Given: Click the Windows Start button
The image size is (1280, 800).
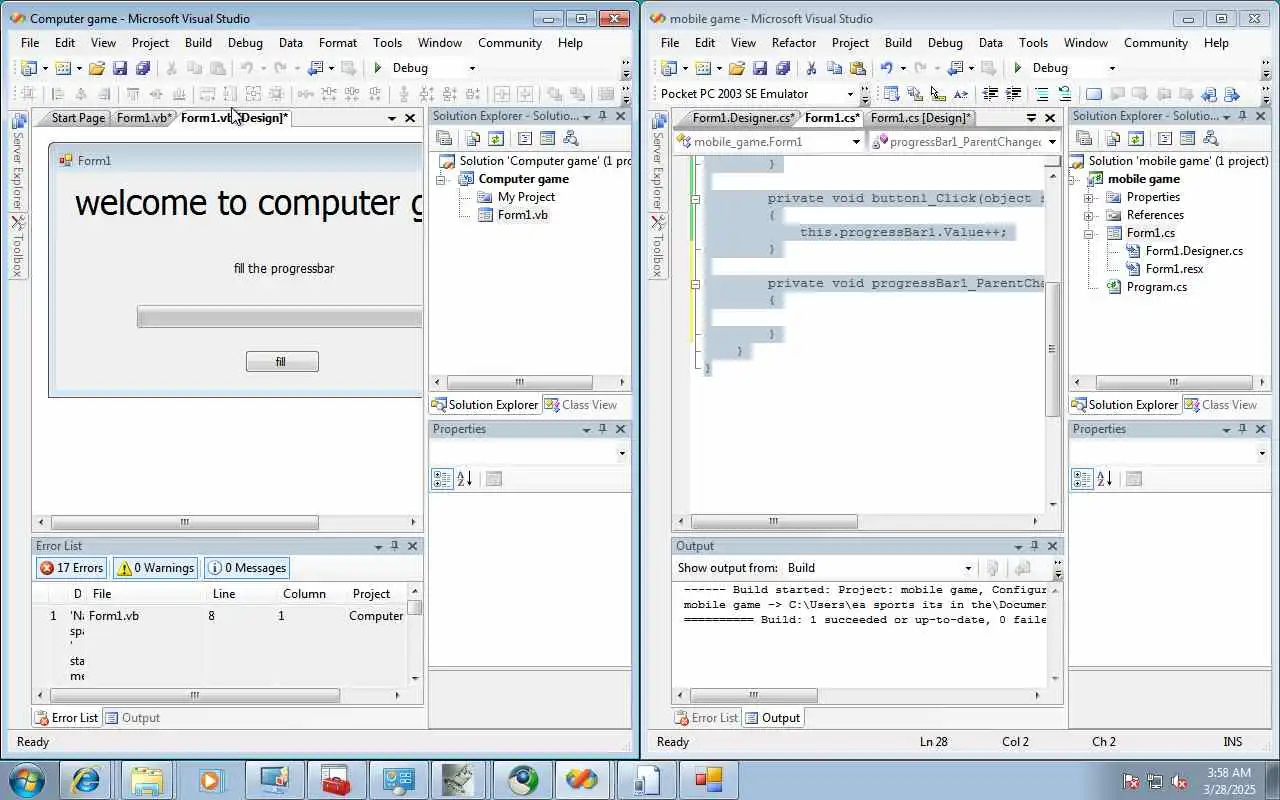Looking at the screenshot, I should tap(25, 780).
